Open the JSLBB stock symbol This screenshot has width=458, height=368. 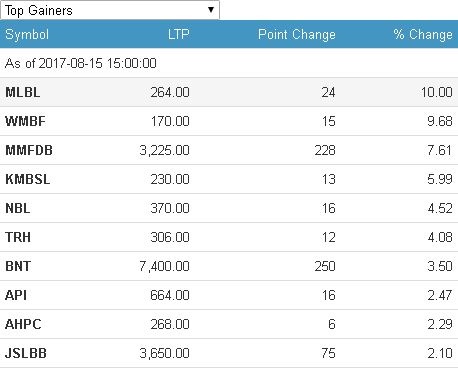pyautogui.click(x=26, y=353)
